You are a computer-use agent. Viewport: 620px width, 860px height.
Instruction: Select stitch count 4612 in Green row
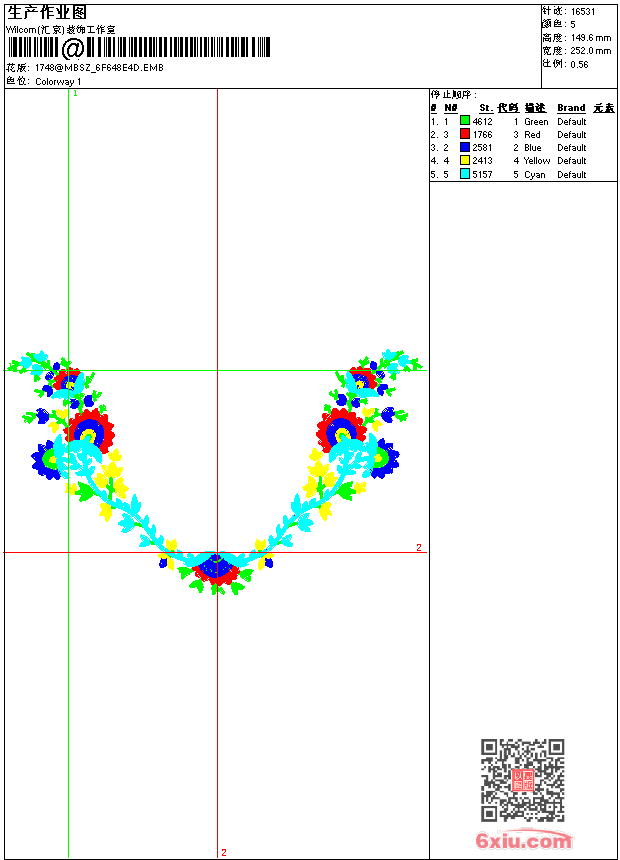pyautogui.click(x=482, y=121)
